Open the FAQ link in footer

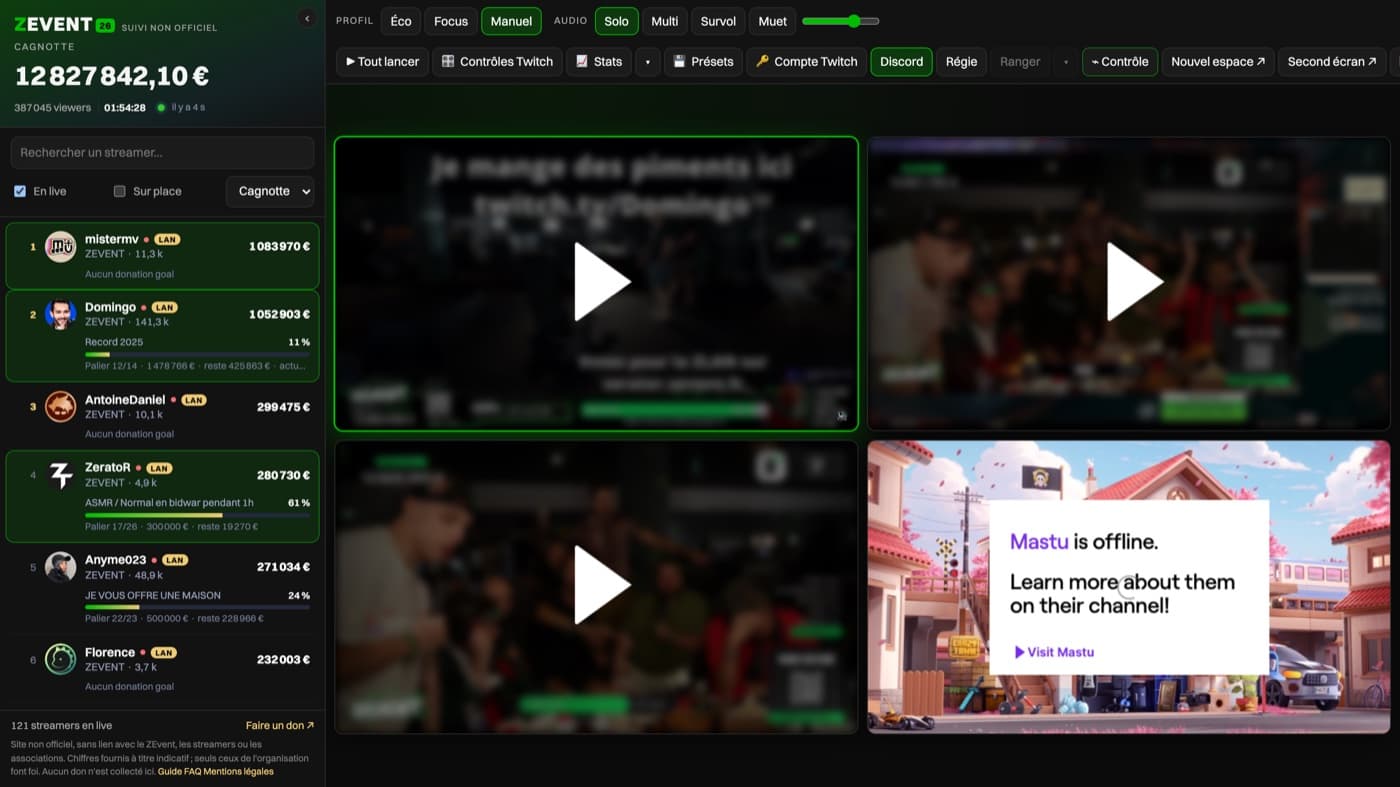pyautogui.click(x=192, y=772)
